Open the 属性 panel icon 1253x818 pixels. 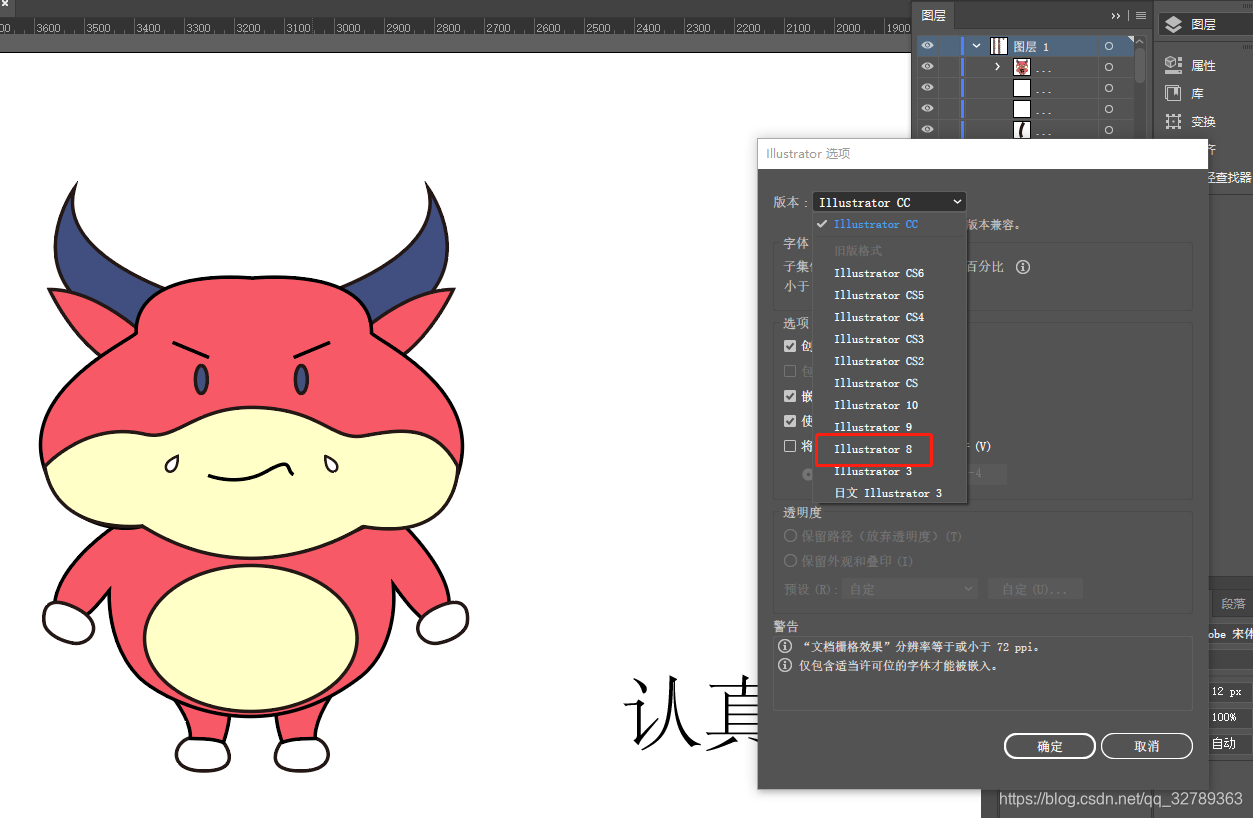pyautogui.click(x=1174, y=65)
